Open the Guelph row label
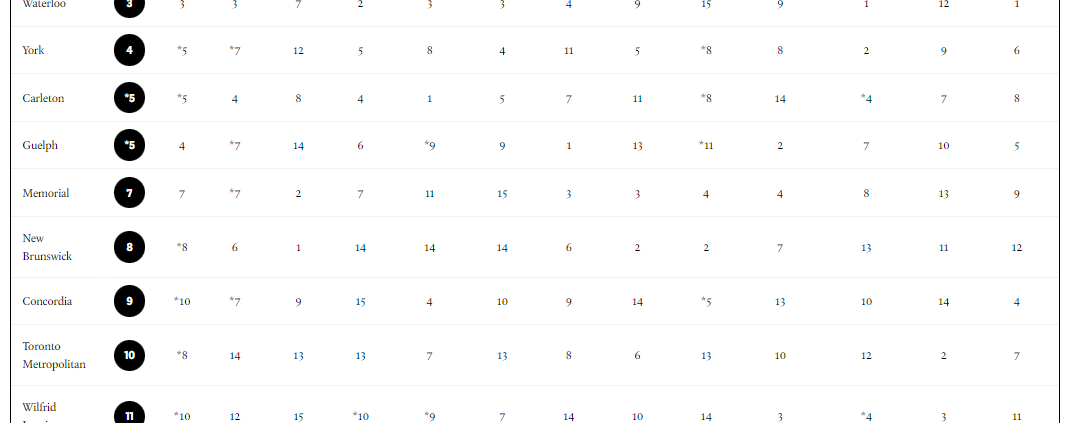The height and width of the screenshot is (423, 1068). (40, 146)
